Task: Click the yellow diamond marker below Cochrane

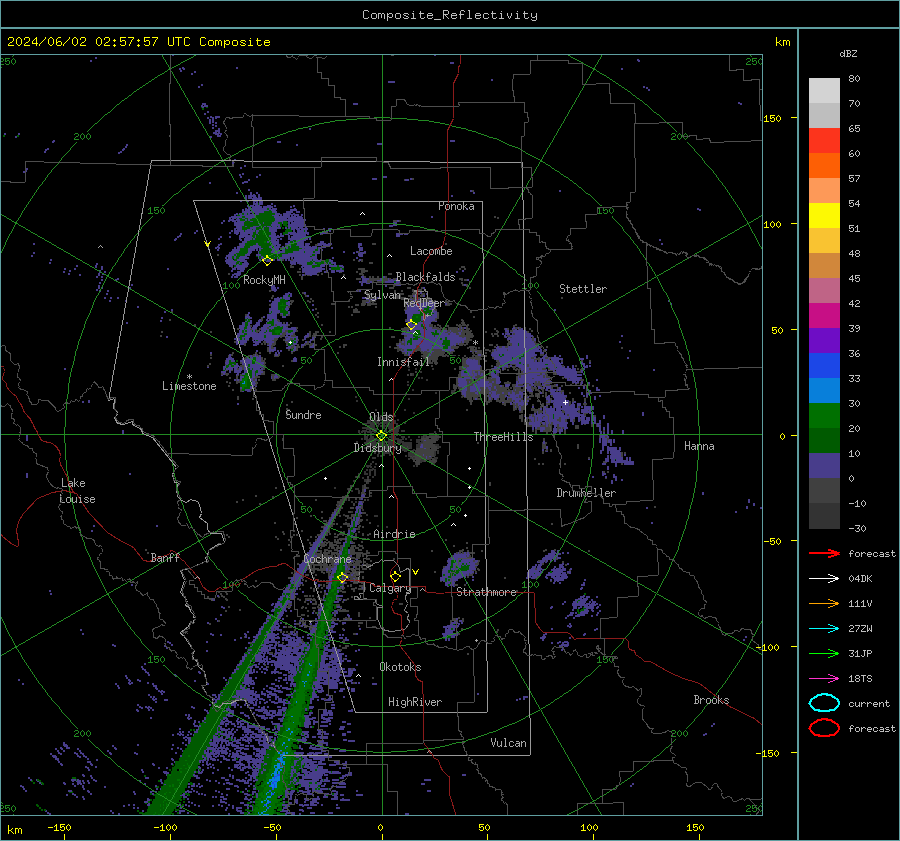Action: click(x=343, y=578)
